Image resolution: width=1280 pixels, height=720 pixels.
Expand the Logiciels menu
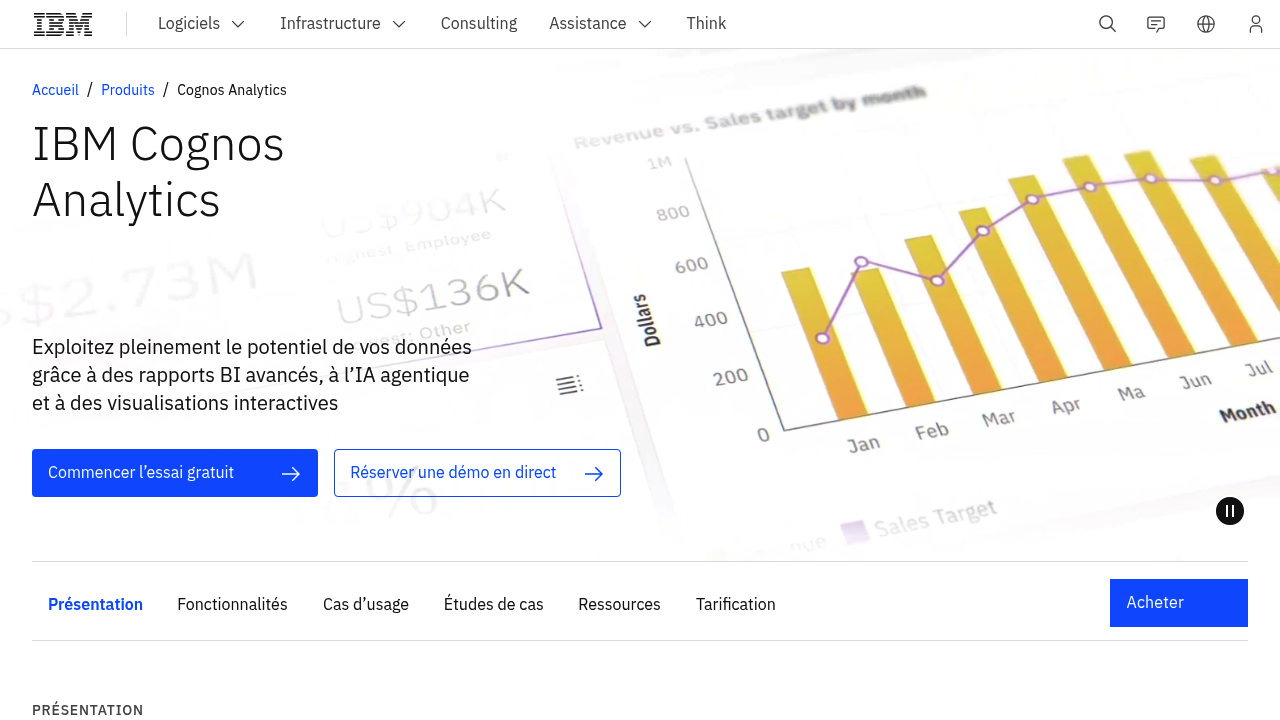[x=201, y=24]
